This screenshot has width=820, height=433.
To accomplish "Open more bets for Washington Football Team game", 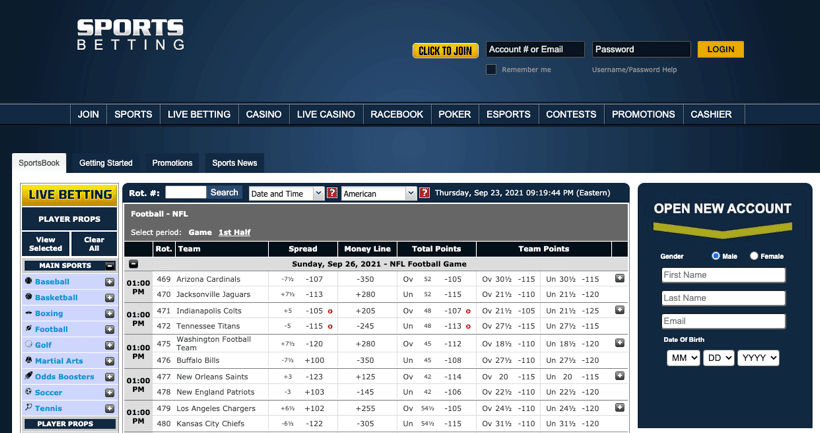I will [x=620, y=343].
